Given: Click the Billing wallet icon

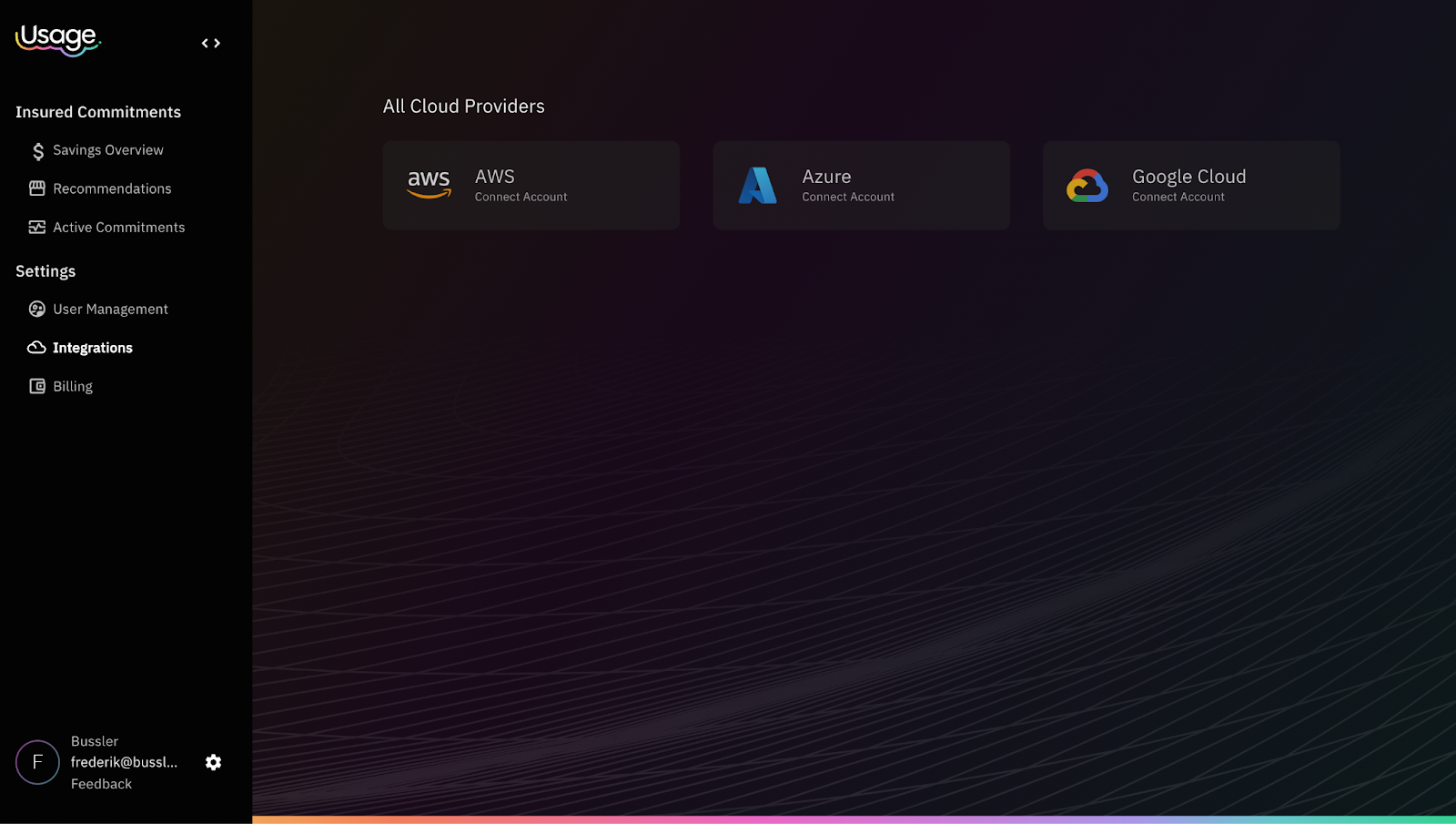Looking at the screenshot, I should [x=37, y=386].
